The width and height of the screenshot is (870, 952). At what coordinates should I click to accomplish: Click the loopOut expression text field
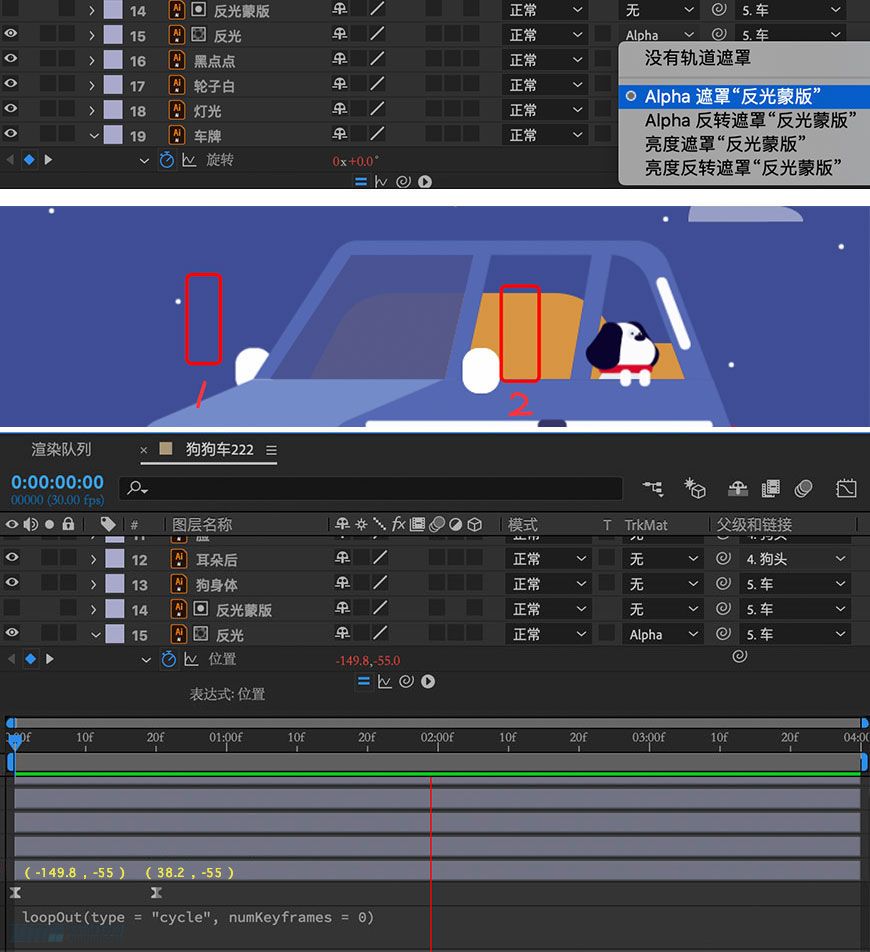(198, 917)
